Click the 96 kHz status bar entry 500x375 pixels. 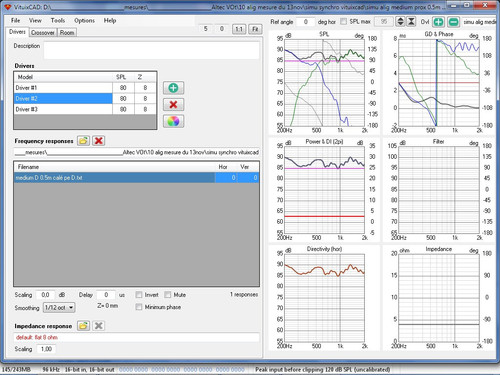pyautogui.click(x=51, y=369)
